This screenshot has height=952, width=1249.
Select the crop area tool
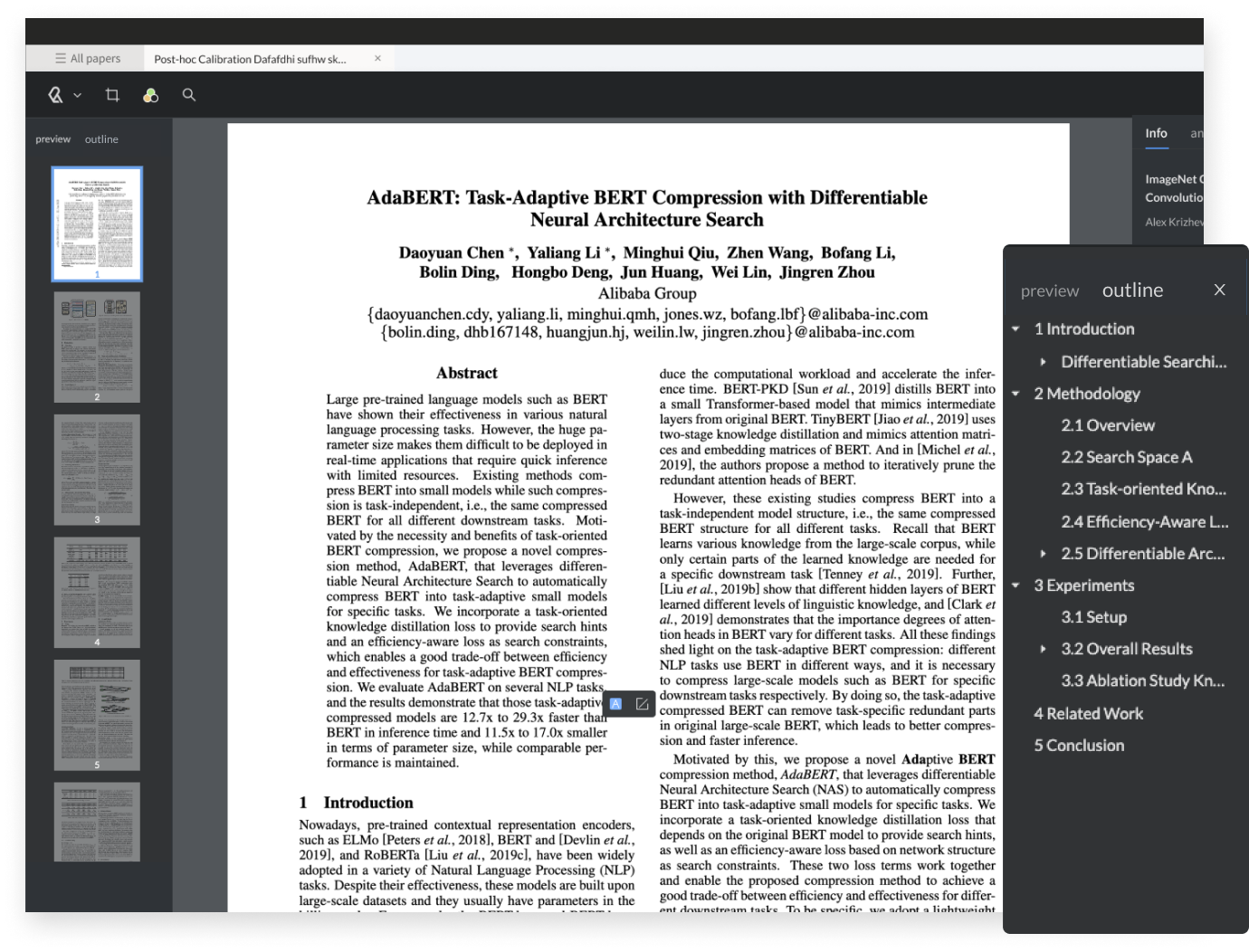click(112, 95)
